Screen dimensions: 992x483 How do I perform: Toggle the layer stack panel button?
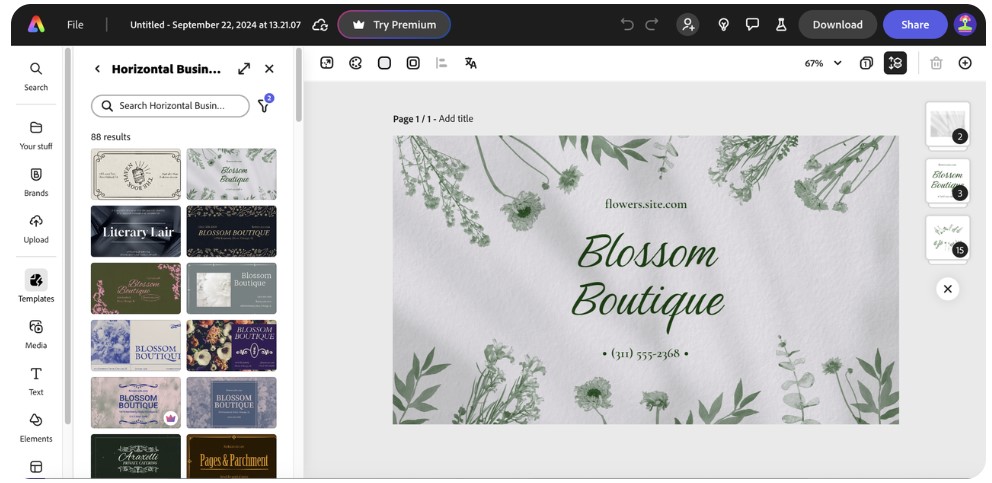[x=895, y=63]
